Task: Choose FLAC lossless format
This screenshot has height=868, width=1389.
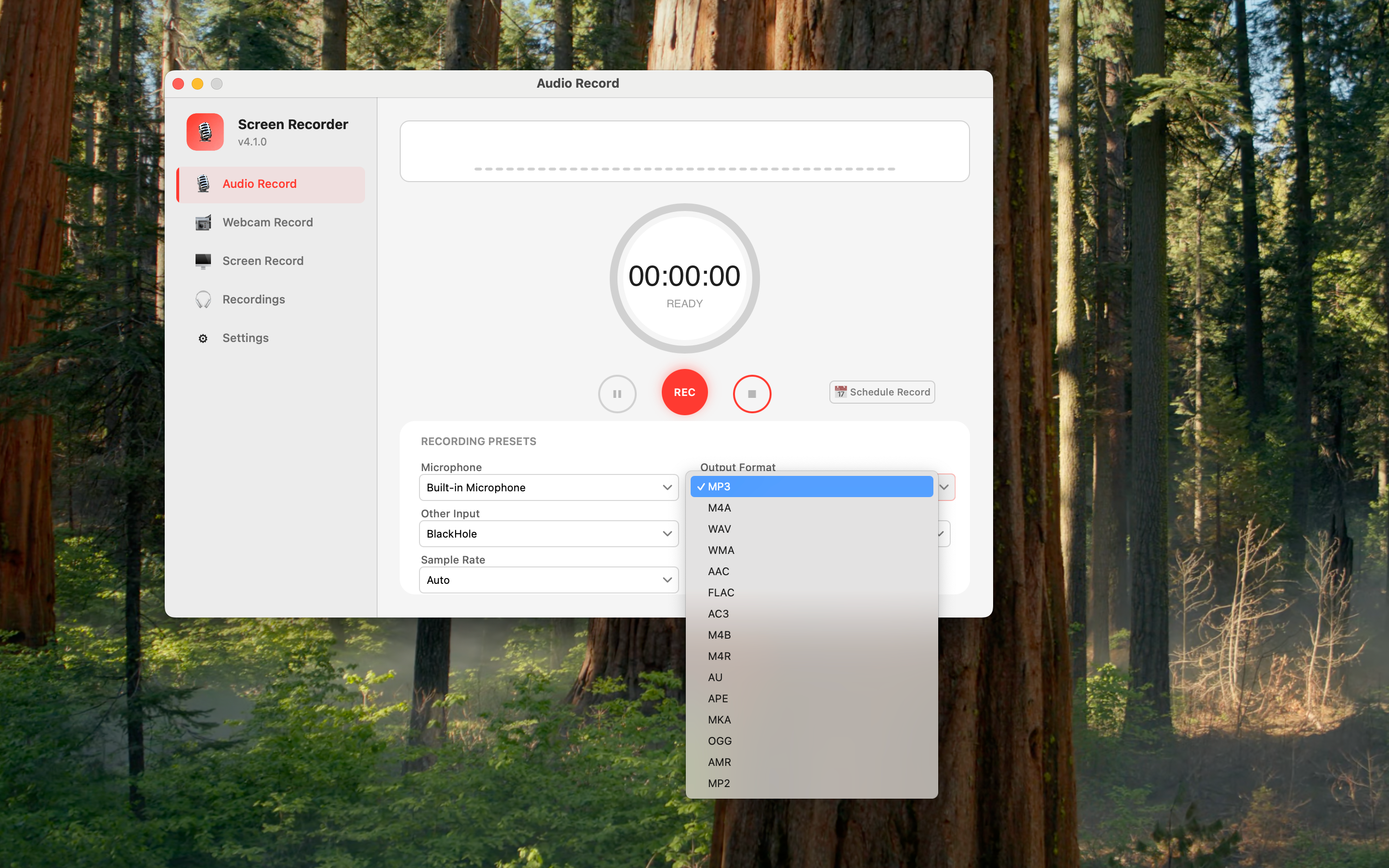Action: (x=812, y=593)
